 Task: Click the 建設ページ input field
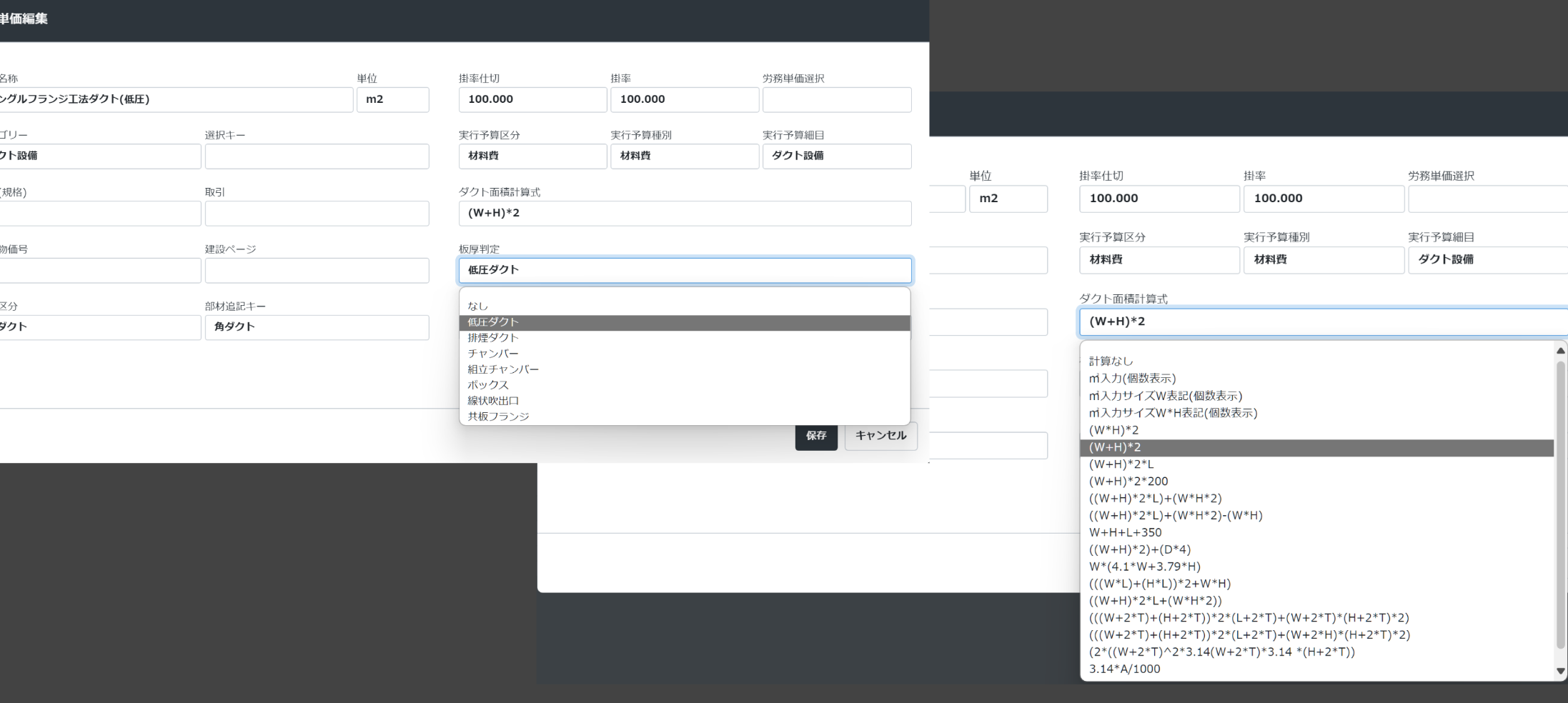point(317,271)
